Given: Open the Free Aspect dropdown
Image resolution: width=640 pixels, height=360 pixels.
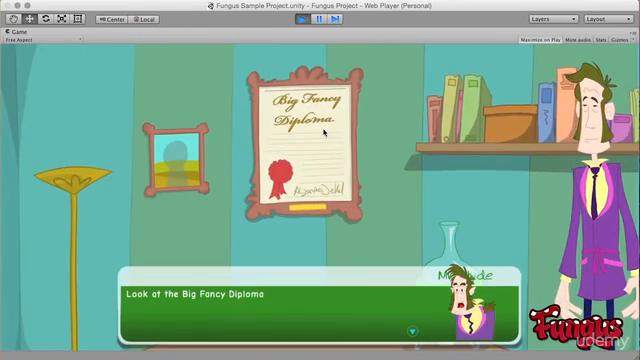Looking at the screenshot, I should [x=43, y=40].
